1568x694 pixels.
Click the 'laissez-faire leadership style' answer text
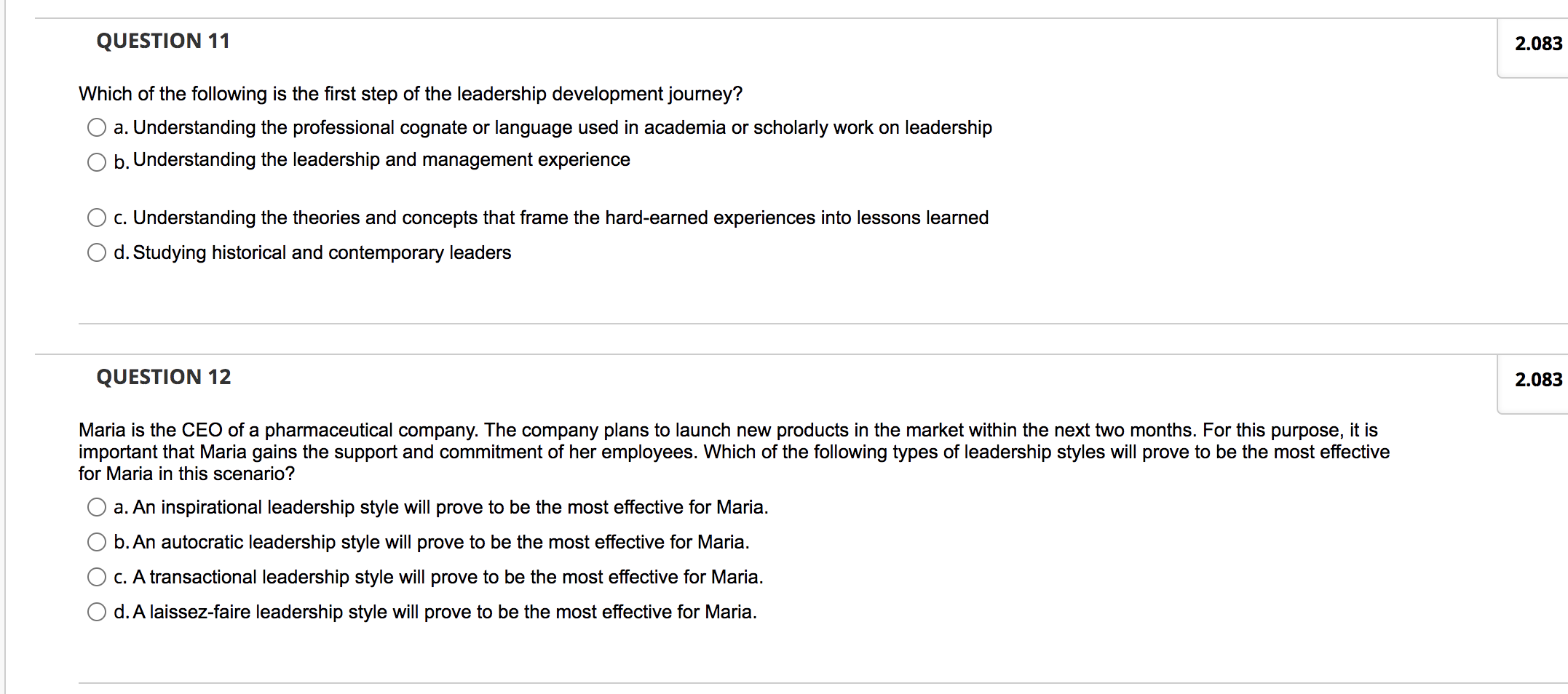[x=444, y=613]
